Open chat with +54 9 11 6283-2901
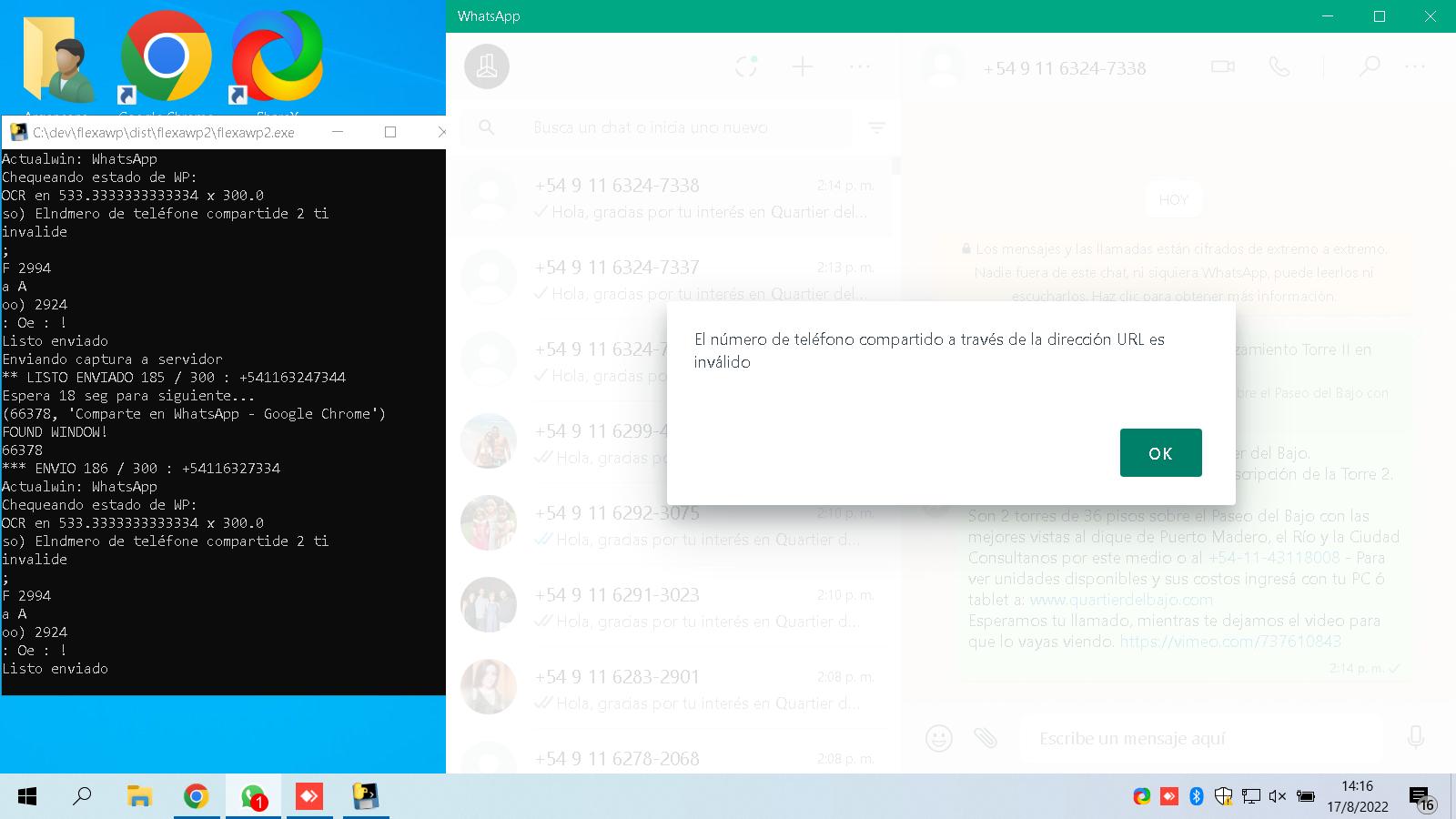The height and width of the screenshot is (819, 1456). point(669,687)
